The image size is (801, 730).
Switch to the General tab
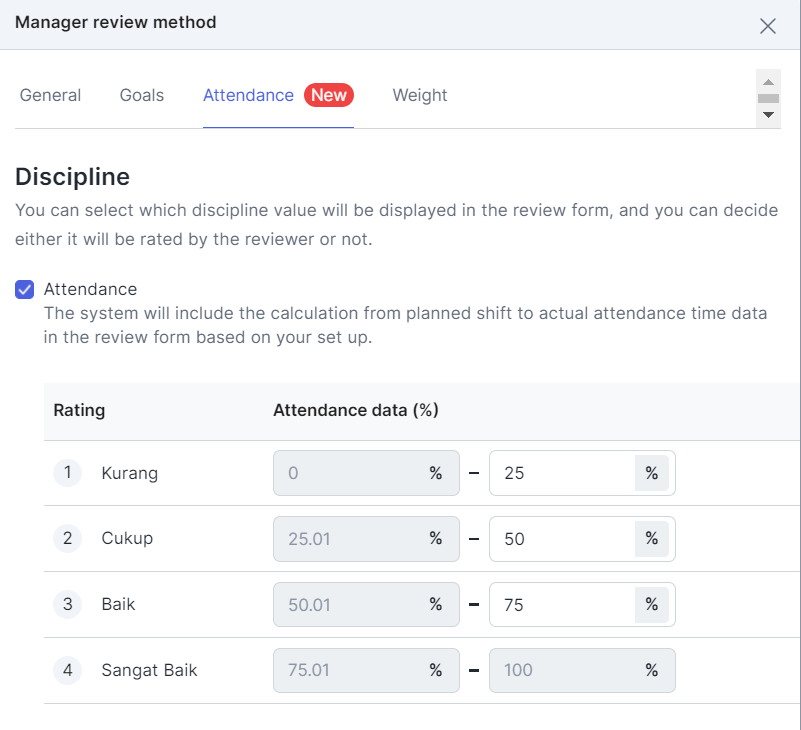(x=50, y=96)
